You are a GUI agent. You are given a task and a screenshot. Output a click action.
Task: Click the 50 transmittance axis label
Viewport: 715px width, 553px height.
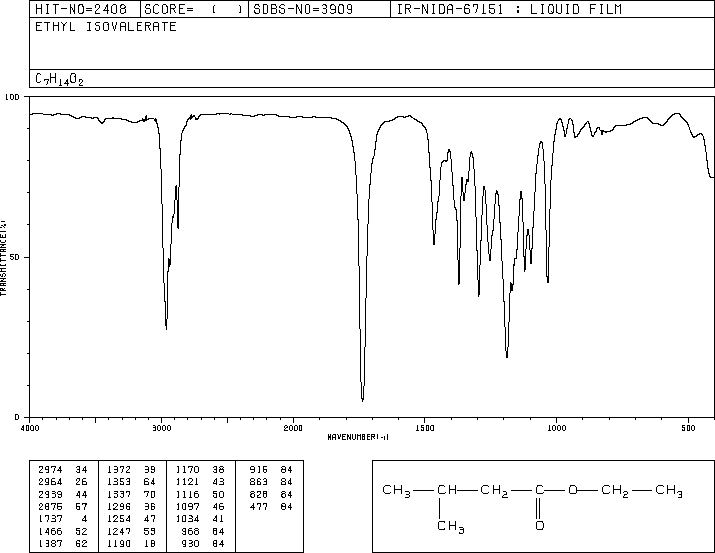coord(15,257)
